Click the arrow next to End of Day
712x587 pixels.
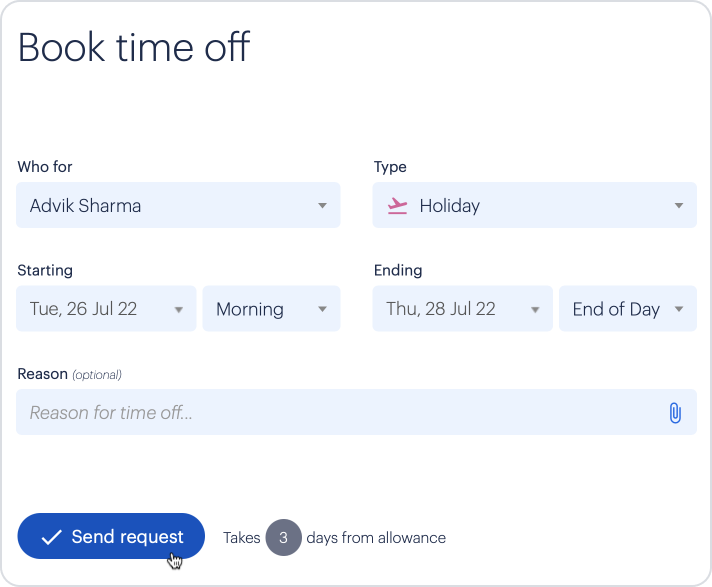coord(679,310)
